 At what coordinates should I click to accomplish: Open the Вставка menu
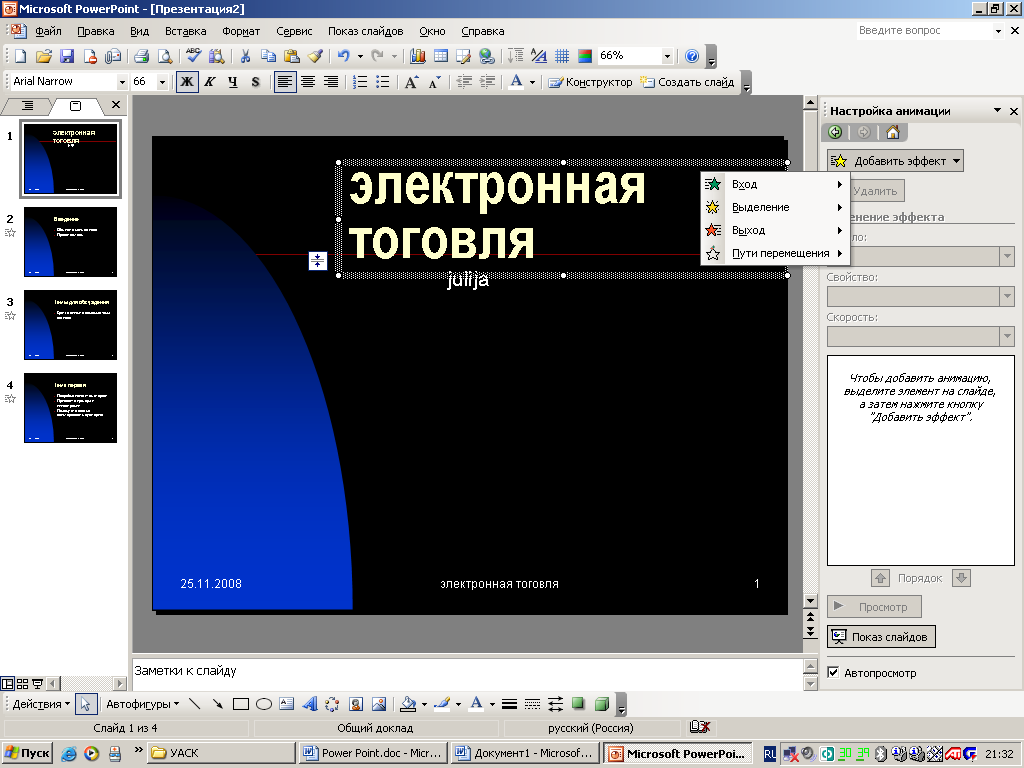click(x=185, y=31)
